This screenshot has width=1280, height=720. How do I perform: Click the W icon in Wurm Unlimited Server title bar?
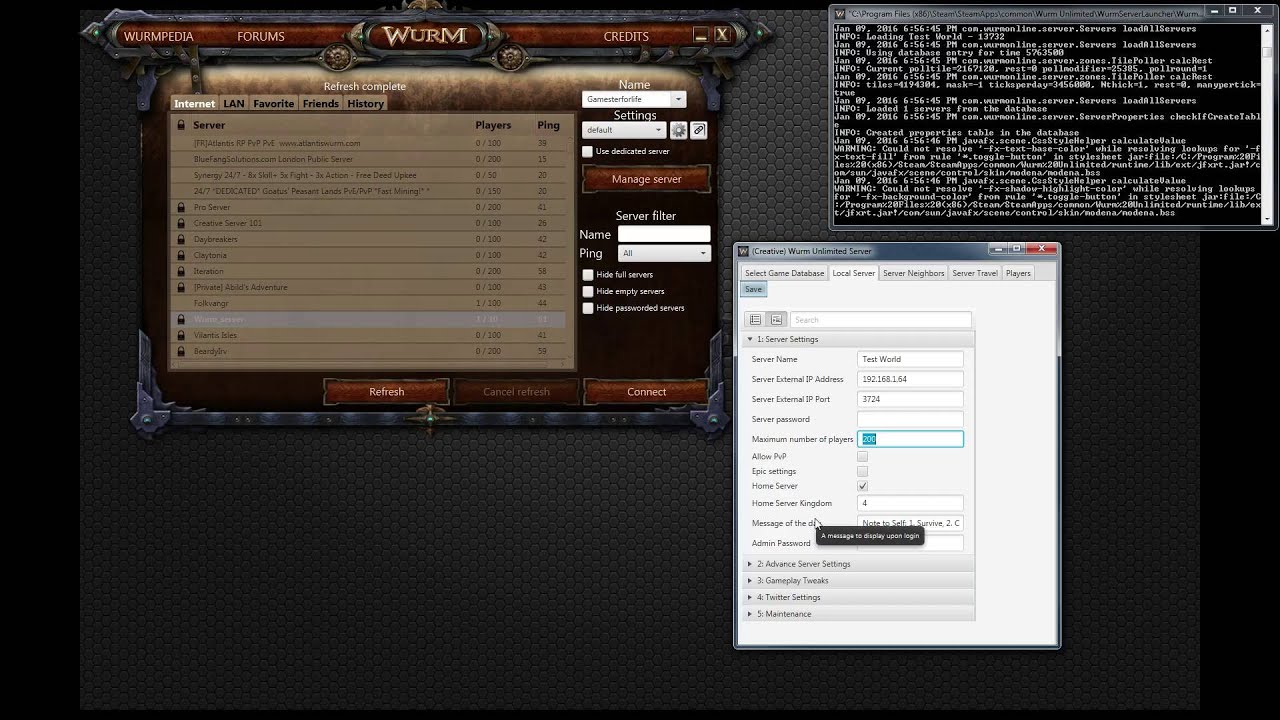(743, 251)
